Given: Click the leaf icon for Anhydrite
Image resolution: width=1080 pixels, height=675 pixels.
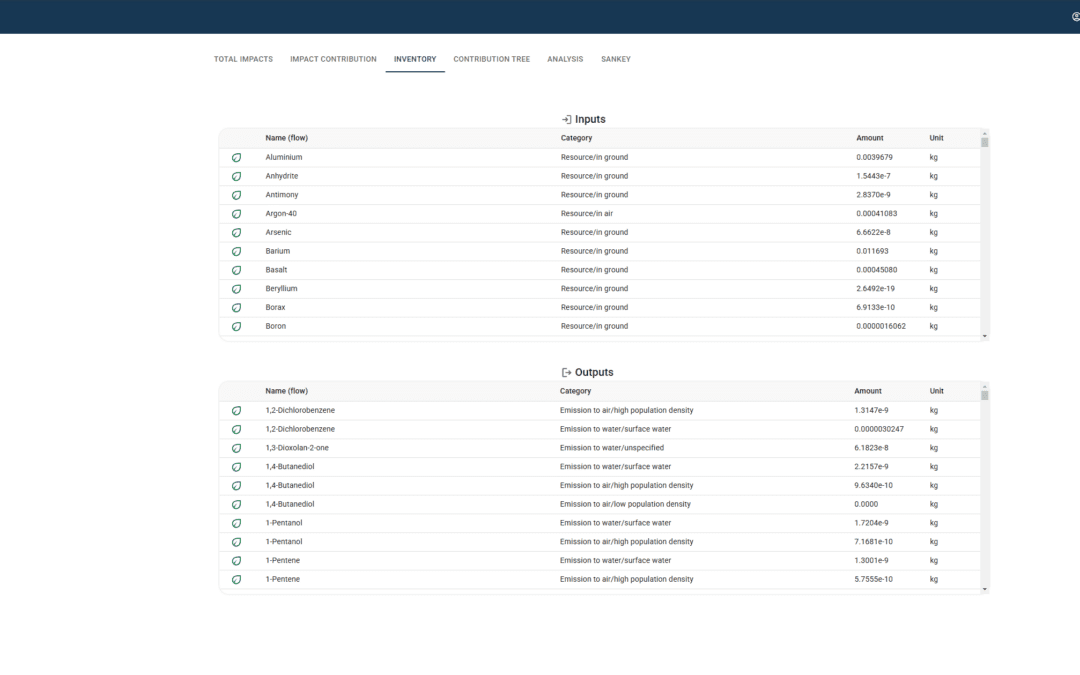Looking at the screenshot, I should (236, 176).
